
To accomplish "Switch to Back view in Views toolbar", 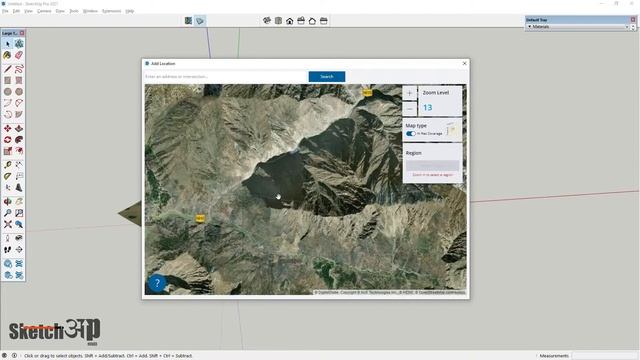I will pyautogui.click(x=312, y=21).
